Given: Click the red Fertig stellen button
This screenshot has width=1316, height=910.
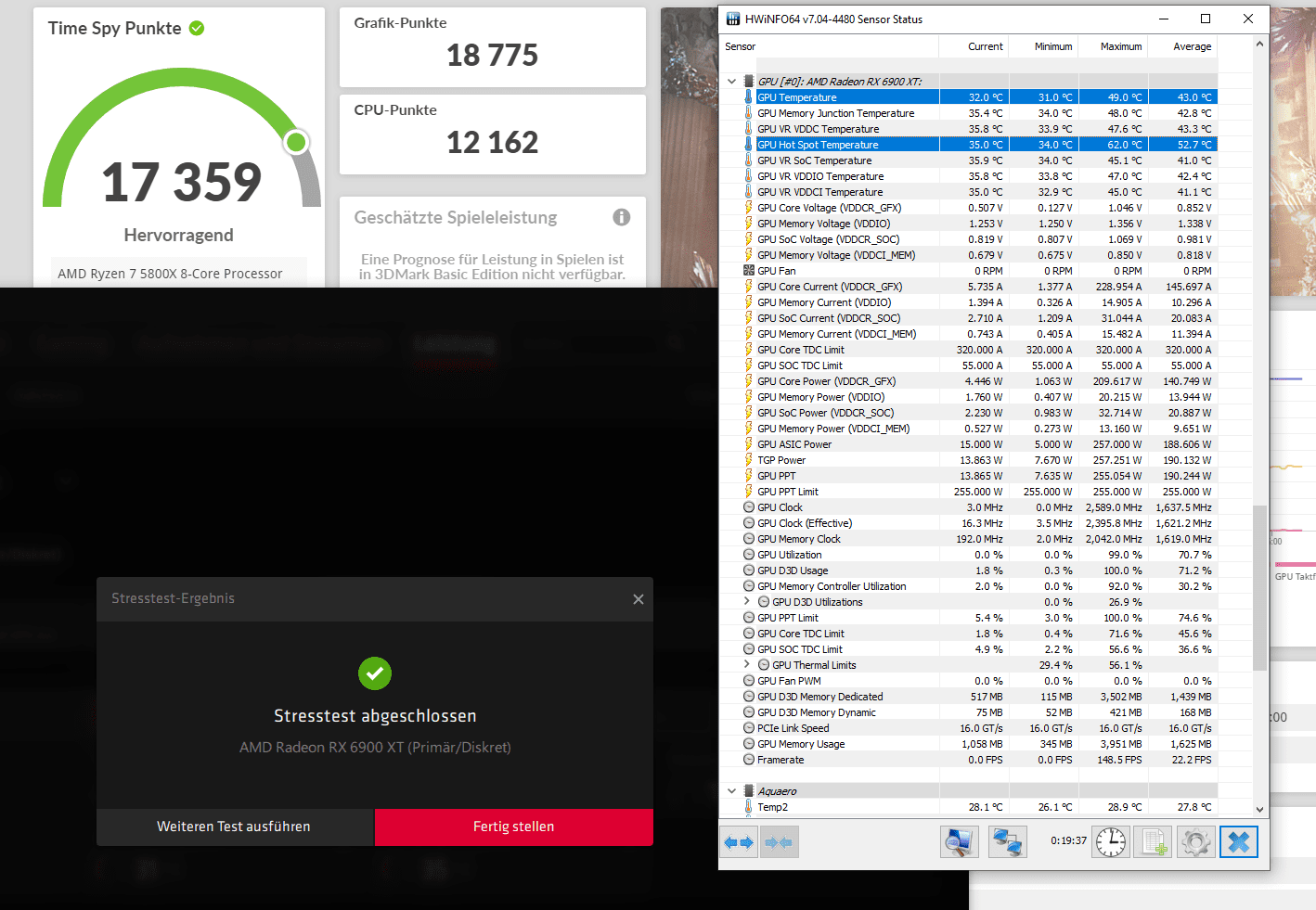Looking at the screenshot, I should 514,827.
